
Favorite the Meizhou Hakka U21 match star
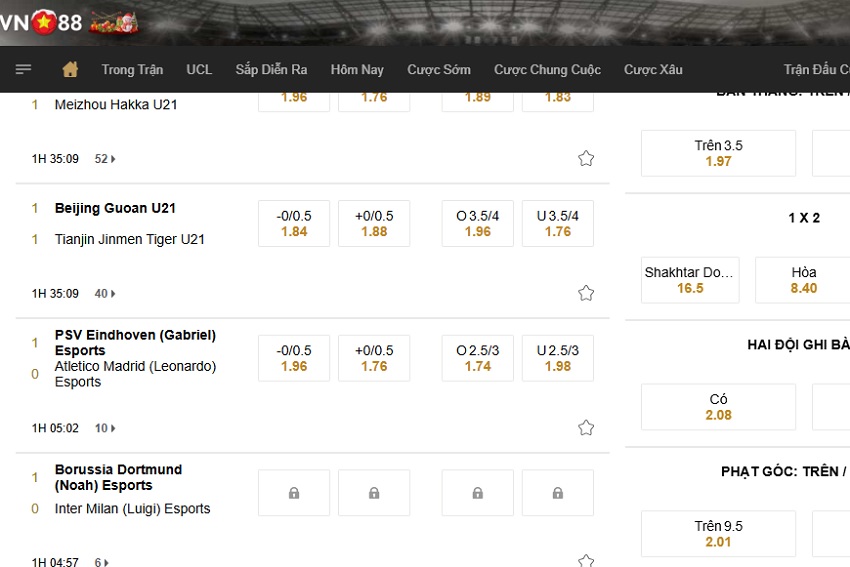[x=586, y=158]
